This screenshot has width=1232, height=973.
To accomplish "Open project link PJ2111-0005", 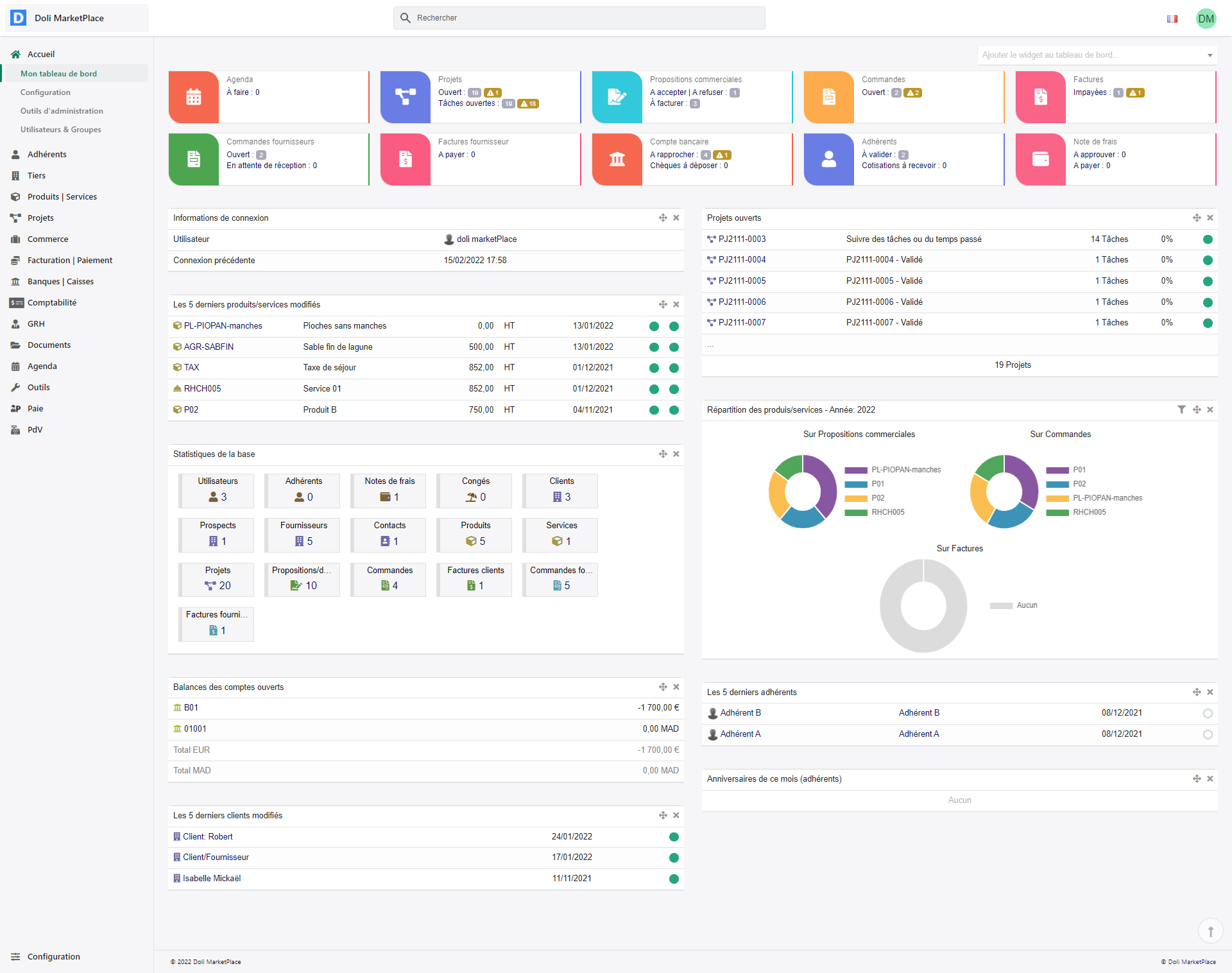I will coord(742,280).
